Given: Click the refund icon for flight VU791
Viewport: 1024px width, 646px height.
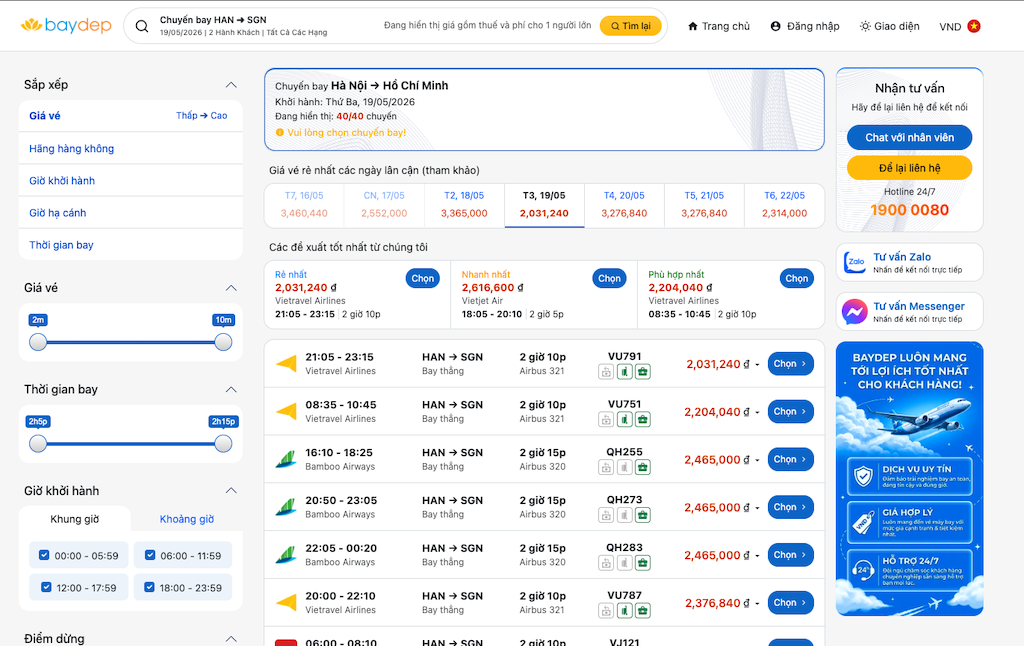Looking at the screenshot, I should (606, 372).
